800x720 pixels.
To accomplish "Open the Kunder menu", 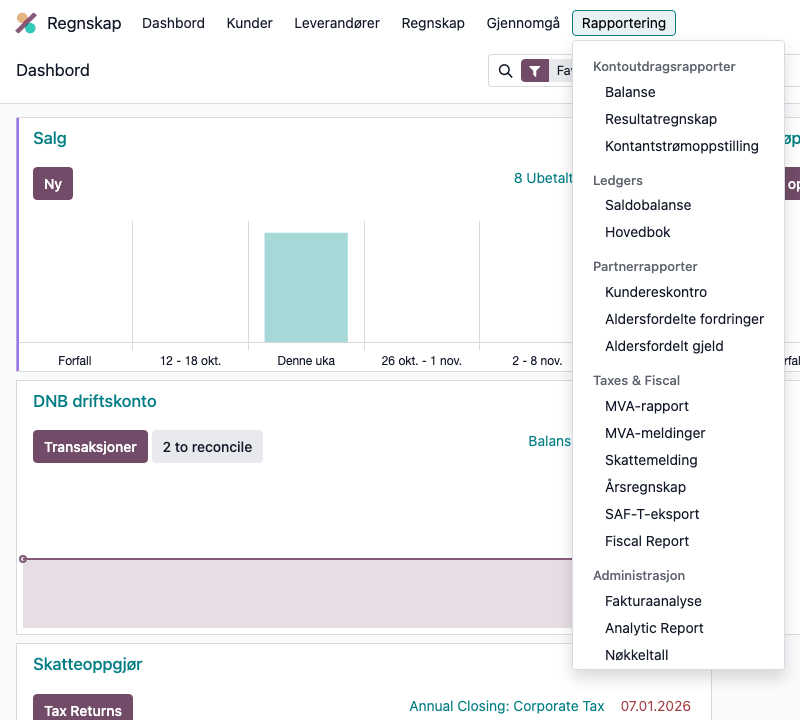I will tap(249, 23).
